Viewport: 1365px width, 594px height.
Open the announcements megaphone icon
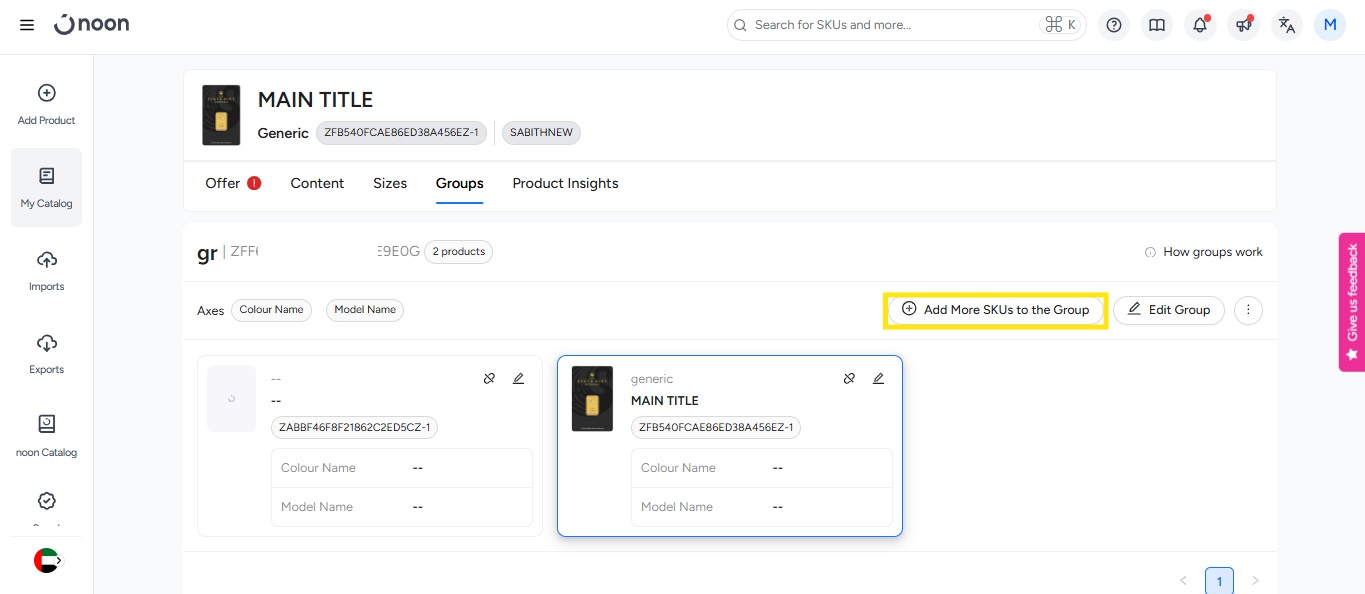pyautogui.click(x=1243, y=25)
